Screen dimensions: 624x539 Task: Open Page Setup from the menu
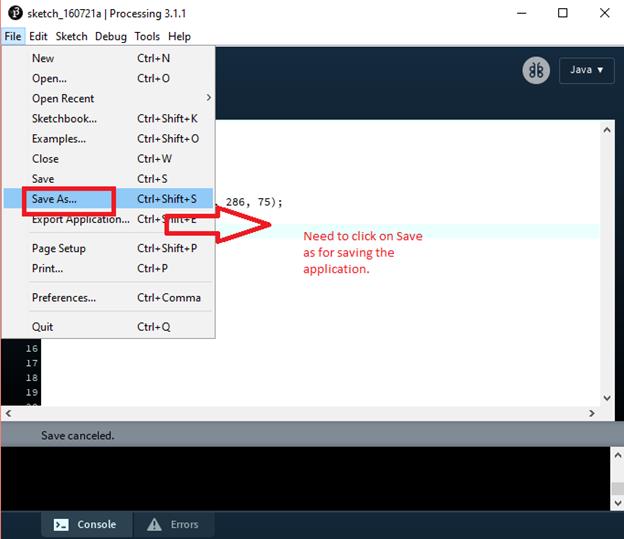tap(108, 248)
